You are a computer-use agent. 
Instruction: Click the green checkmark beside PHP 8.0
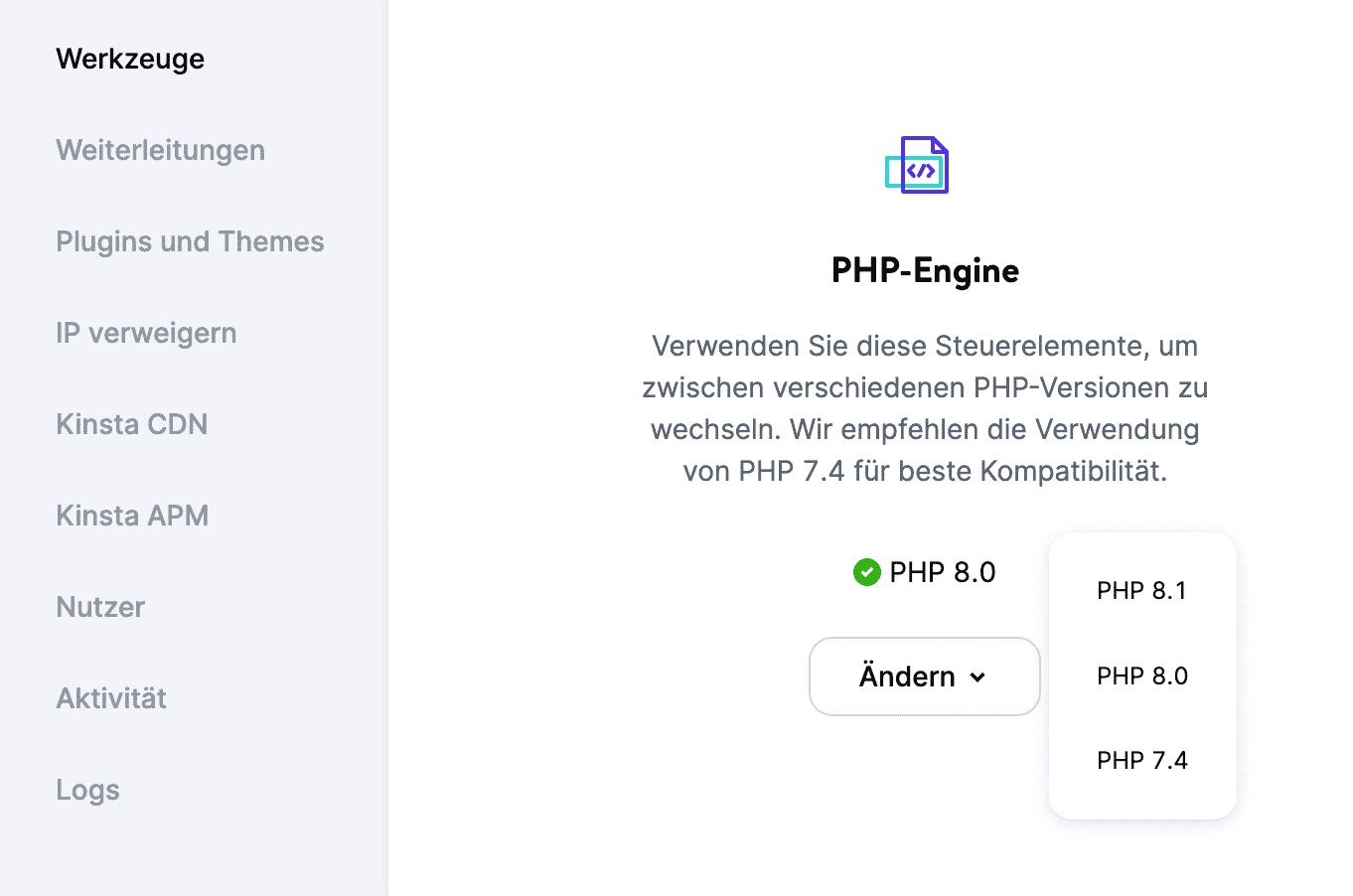coord(867,572)
